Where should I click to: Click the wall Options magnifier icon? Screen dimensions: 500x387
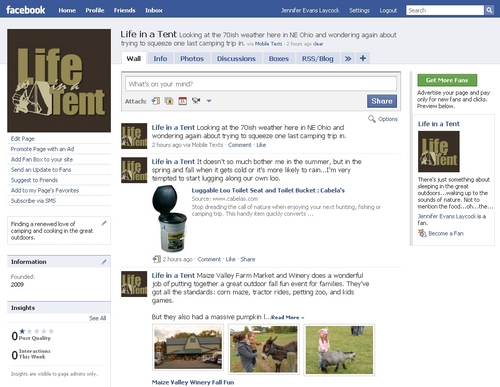(x=372, y=119)
